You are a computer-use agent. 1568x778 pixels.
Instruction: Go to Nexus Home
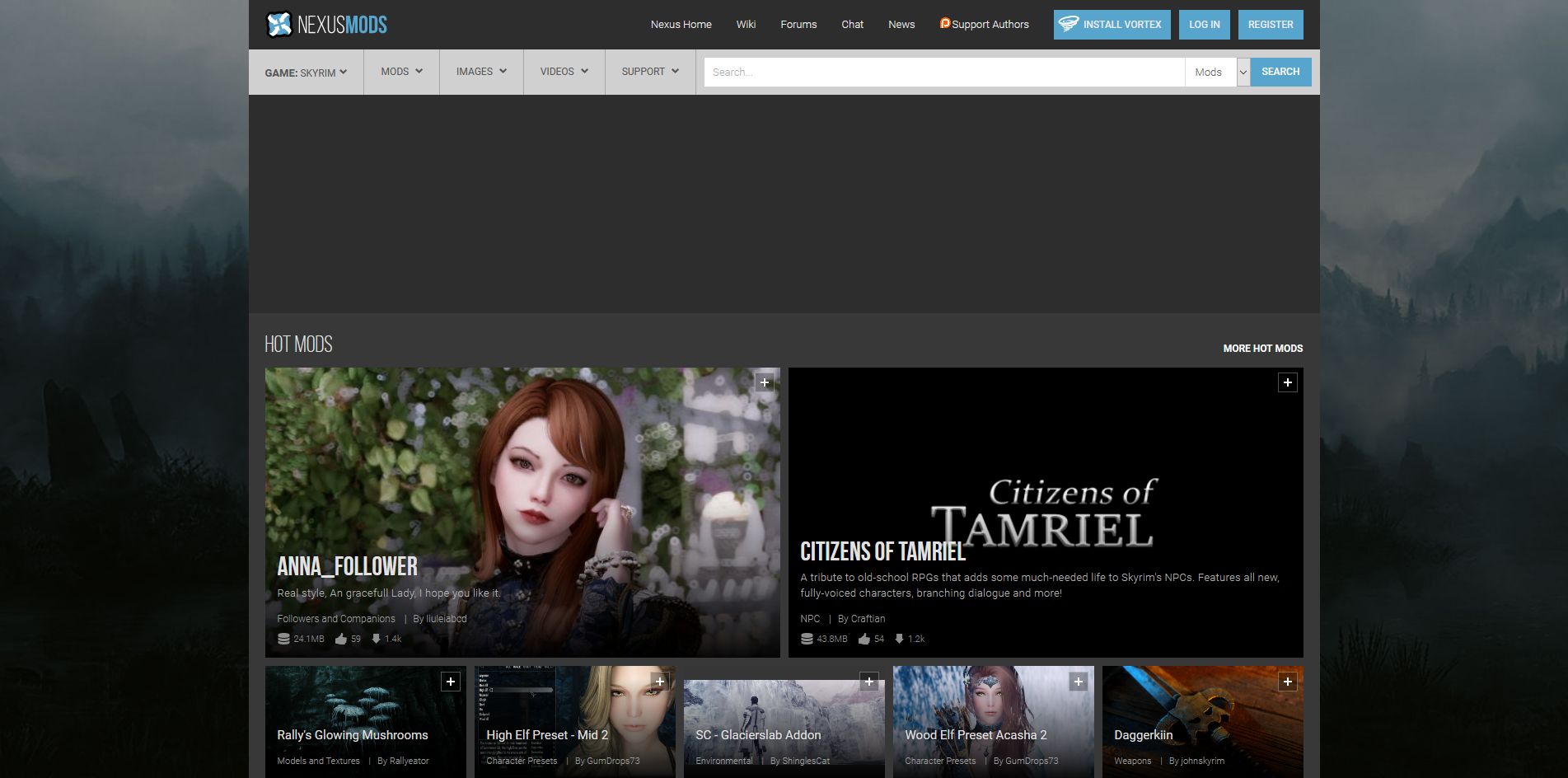click(681, 25)
